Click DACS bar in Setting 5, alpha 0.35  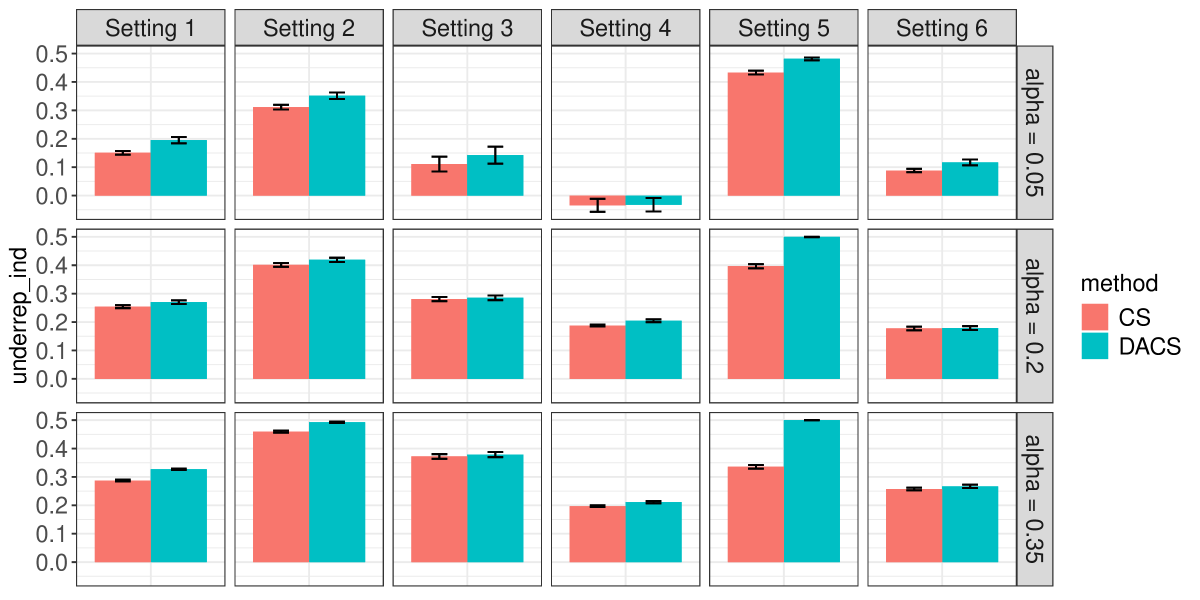[x=811, y=491]
